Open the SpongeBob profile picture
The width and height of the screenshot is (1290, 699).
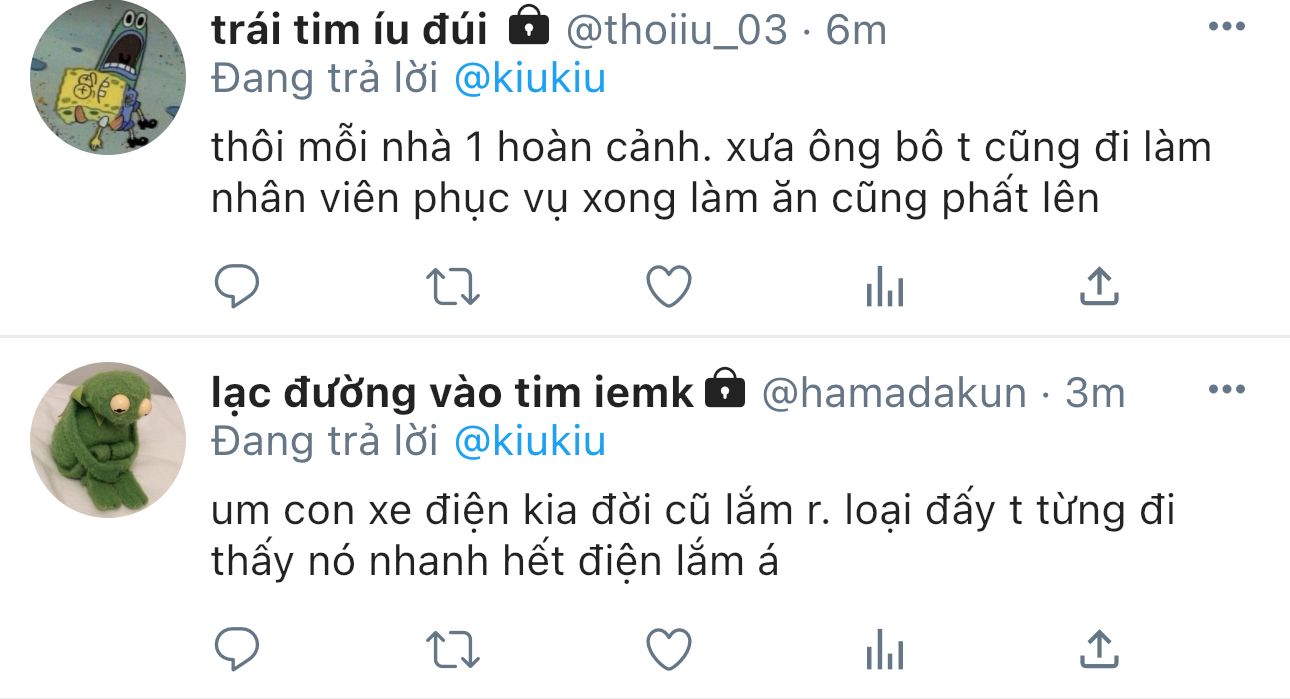pyautogui.click(x=108, y=78)
